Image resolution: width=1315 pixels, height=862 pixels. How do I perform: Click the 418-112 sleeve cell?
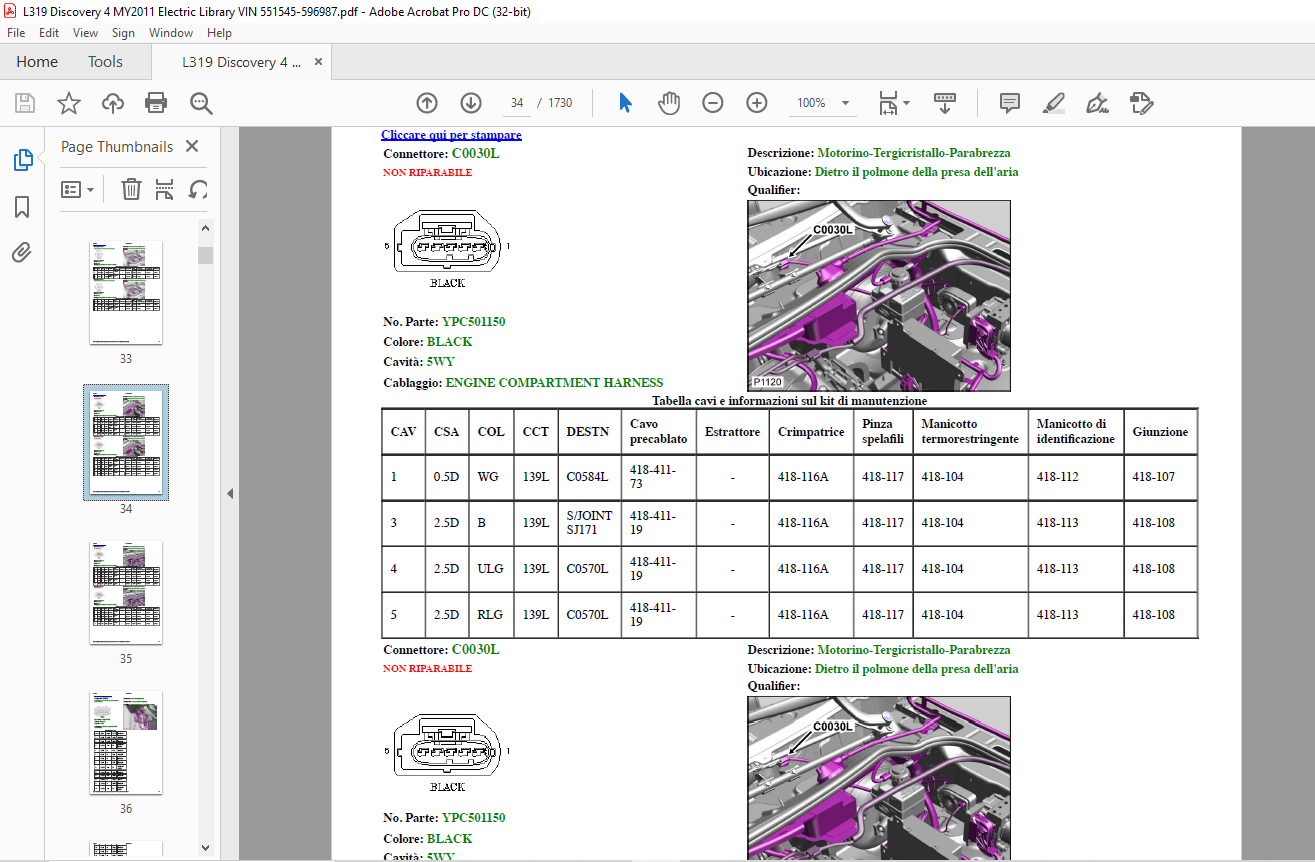1076,477
